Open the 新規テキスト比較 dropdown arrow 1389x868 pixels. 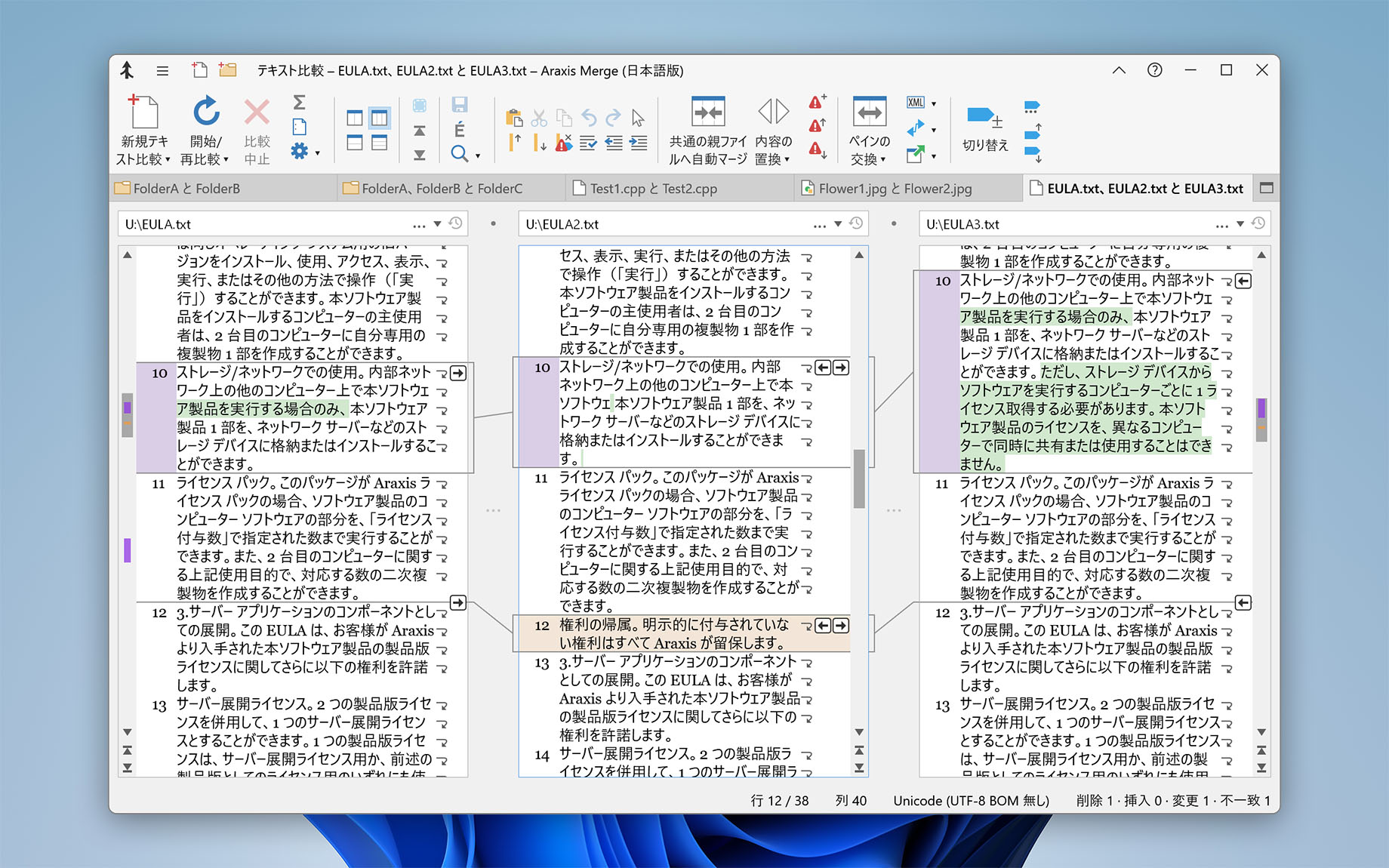click(168, 159)
